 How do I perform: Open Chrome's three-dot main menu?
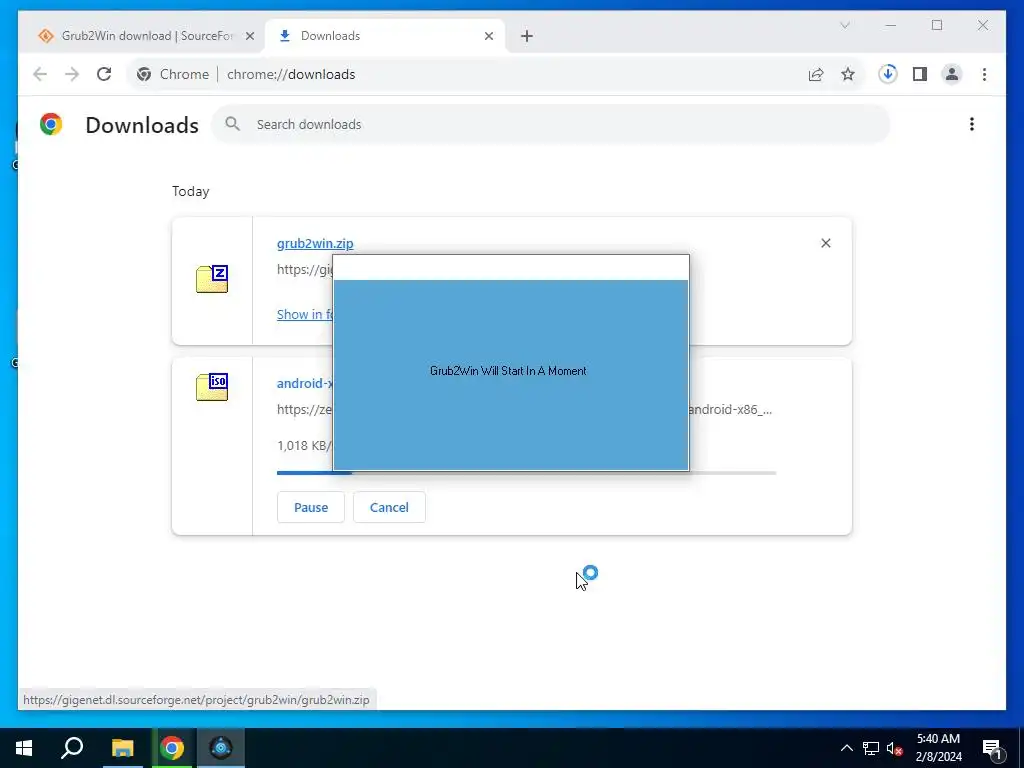[984, 74]
